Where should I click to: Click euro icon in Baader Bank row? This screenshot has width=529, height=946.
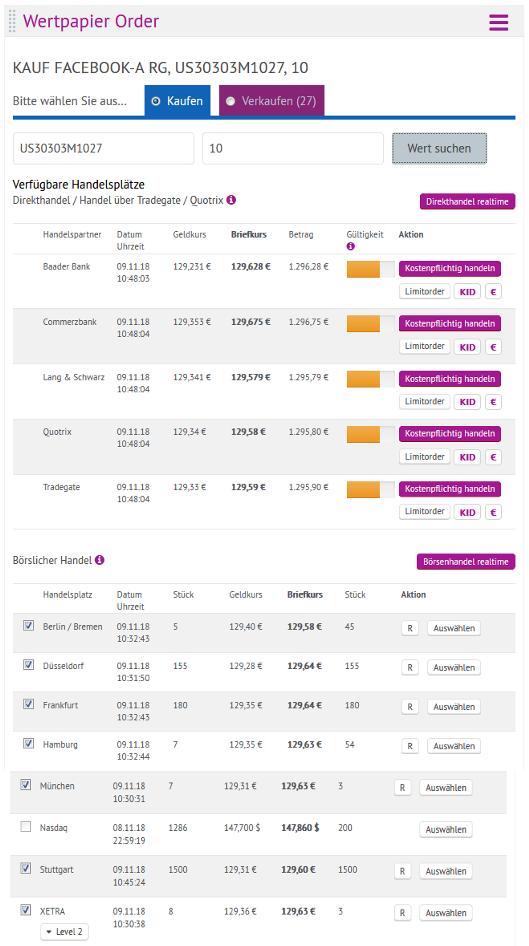coord(493,292)
